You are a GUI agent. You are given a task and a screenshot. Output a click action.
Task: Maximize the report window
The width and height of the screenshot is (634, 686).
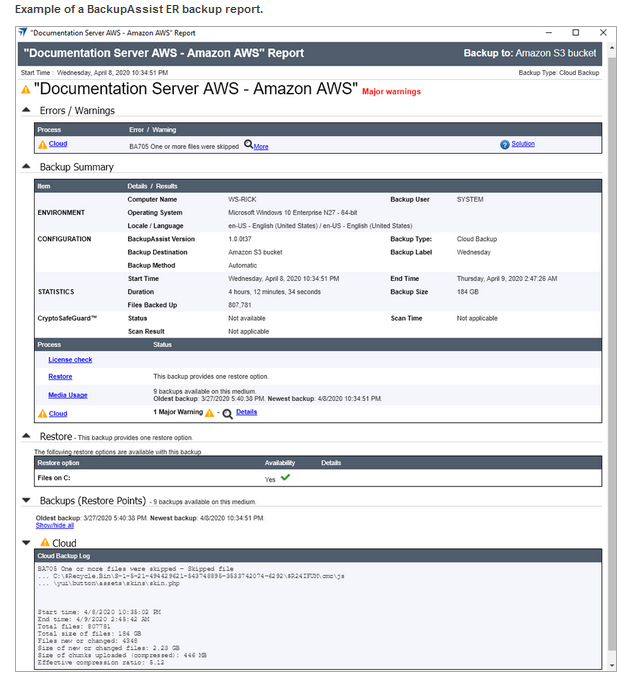coord(575,32)
